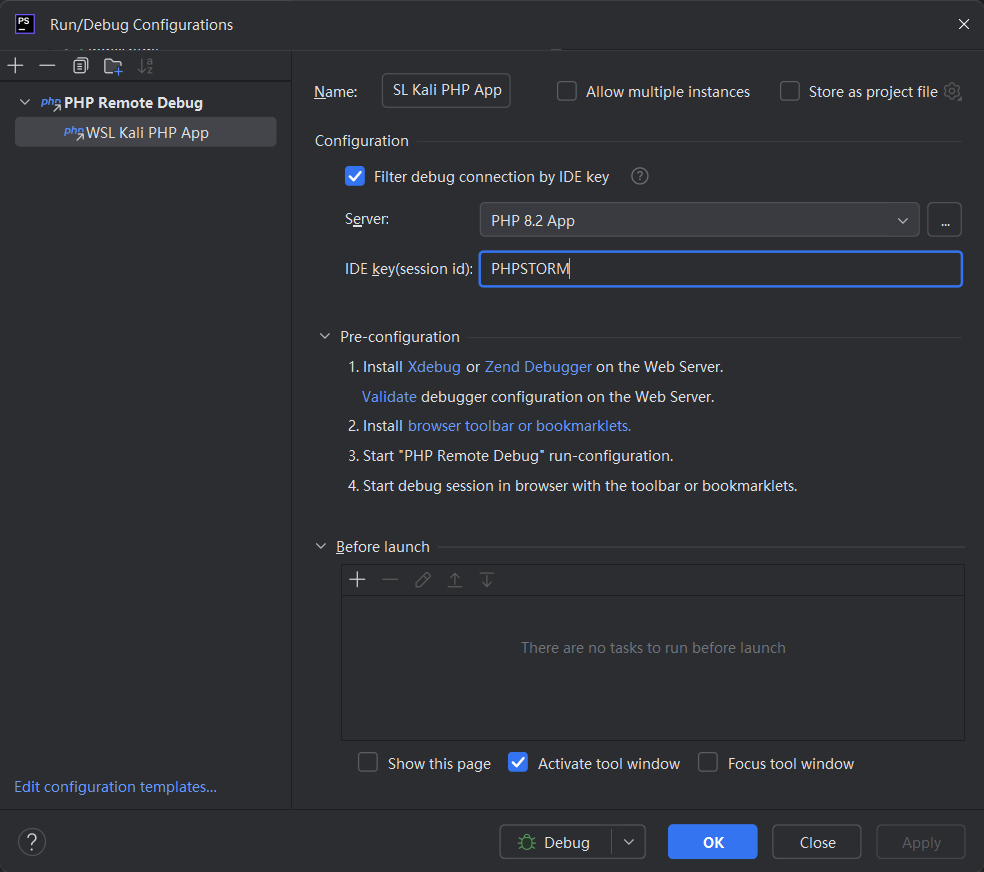Open servers dialog via ellipsis button
Screen dimensions: 984x872
click(944, 220)
